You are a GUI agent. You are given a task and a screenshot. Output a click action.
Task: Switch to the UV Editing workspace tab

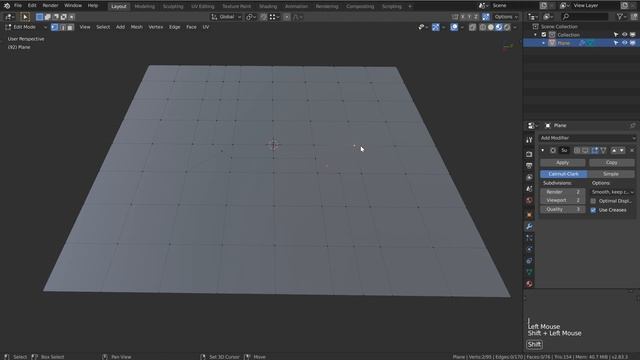[203, 6]
